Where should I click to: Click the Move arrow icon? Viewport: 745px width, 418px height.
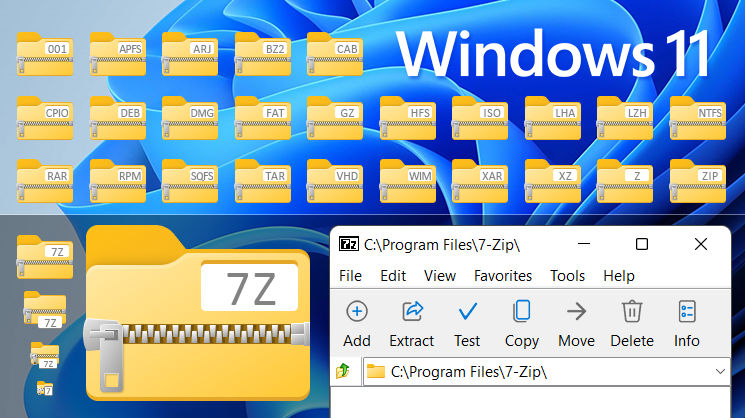click(x=576, y=312)
